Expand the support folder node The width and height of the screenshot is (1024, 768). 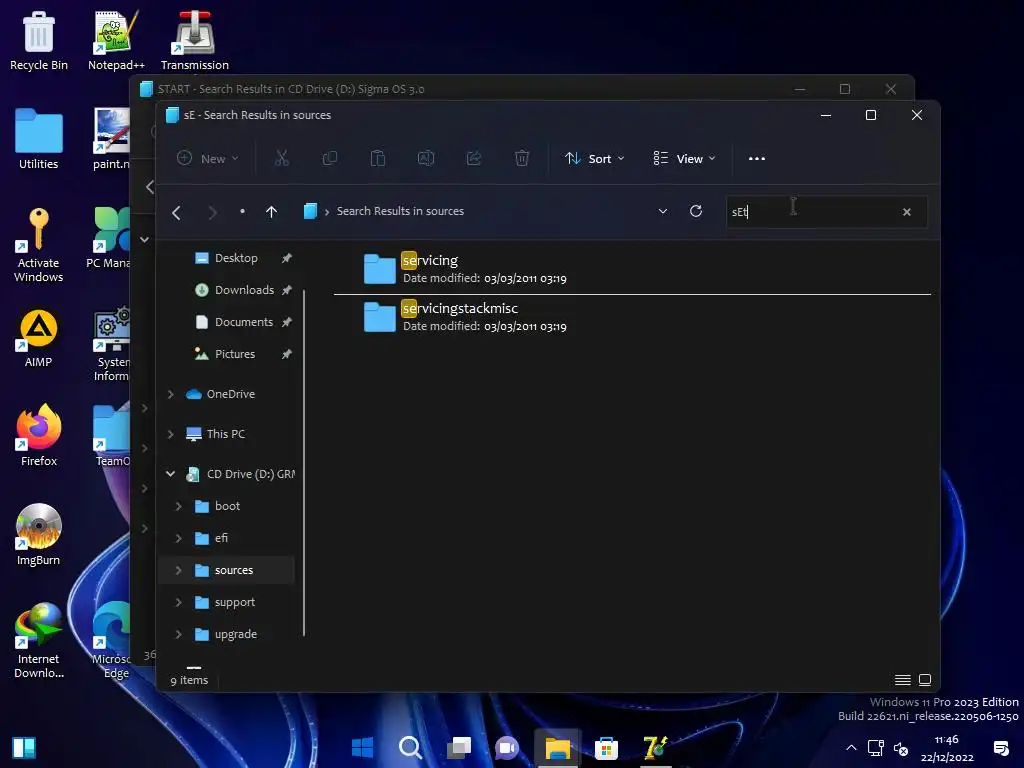click(178, 602)
